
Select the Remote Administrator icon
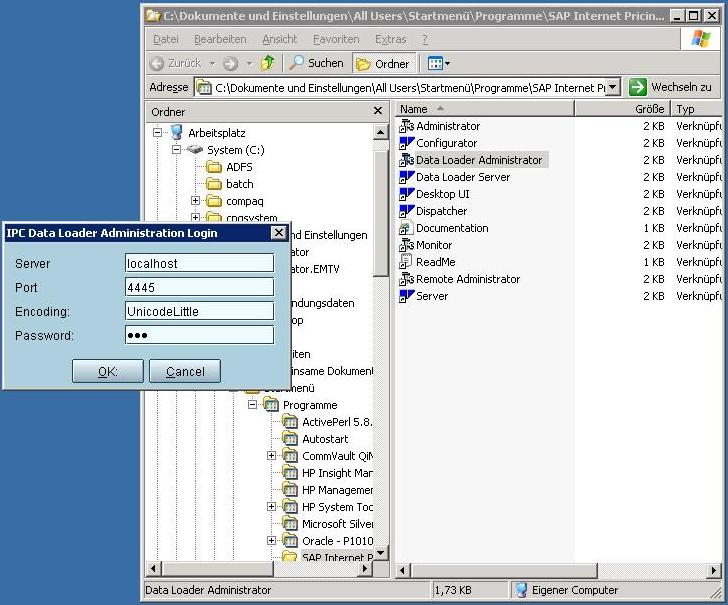[x=406, y=279]
